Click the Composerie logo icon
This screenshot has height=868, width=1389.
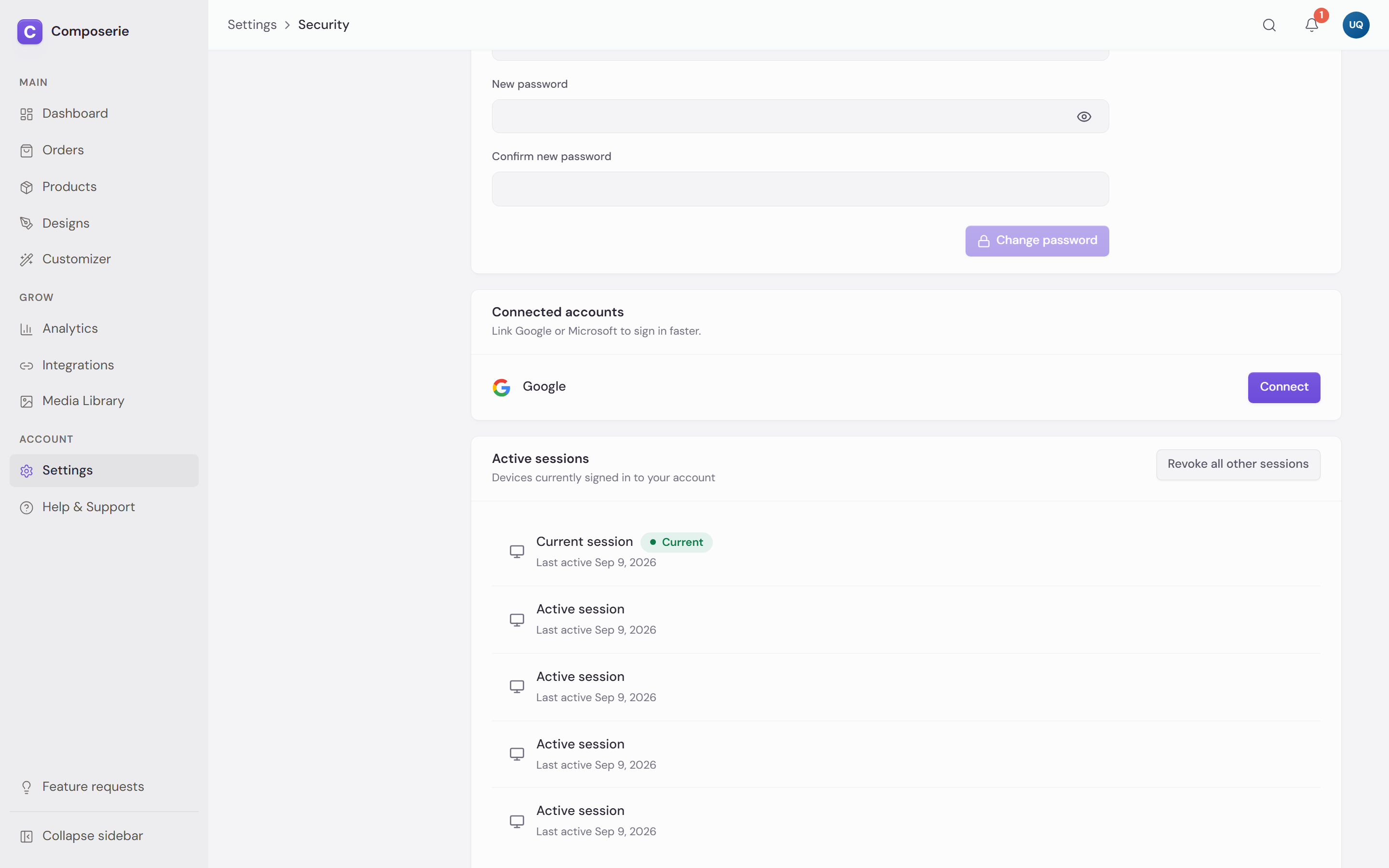30,31
